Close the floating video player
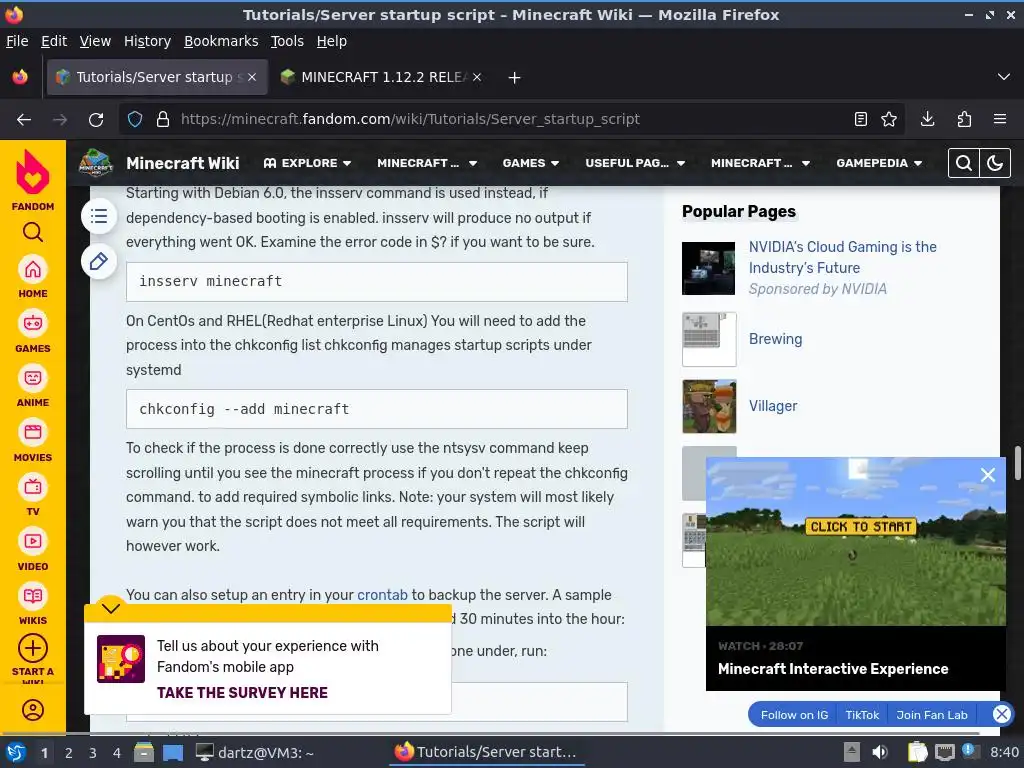This screenshot has height=768, width=1024. point(987,475)
